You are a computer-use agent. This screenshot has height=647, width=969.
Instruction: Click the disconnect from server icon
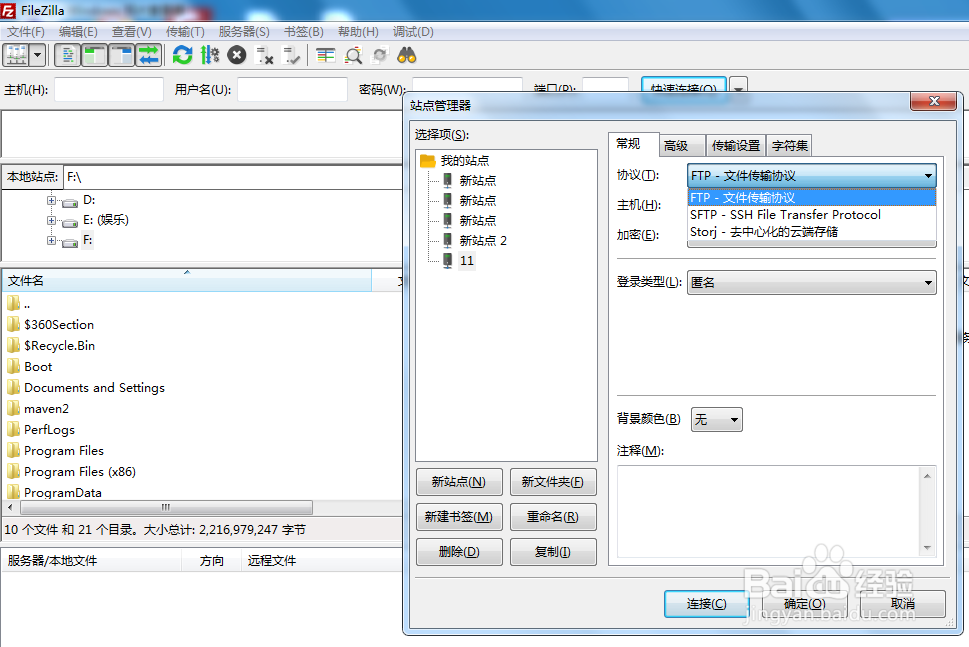point(264,56)
